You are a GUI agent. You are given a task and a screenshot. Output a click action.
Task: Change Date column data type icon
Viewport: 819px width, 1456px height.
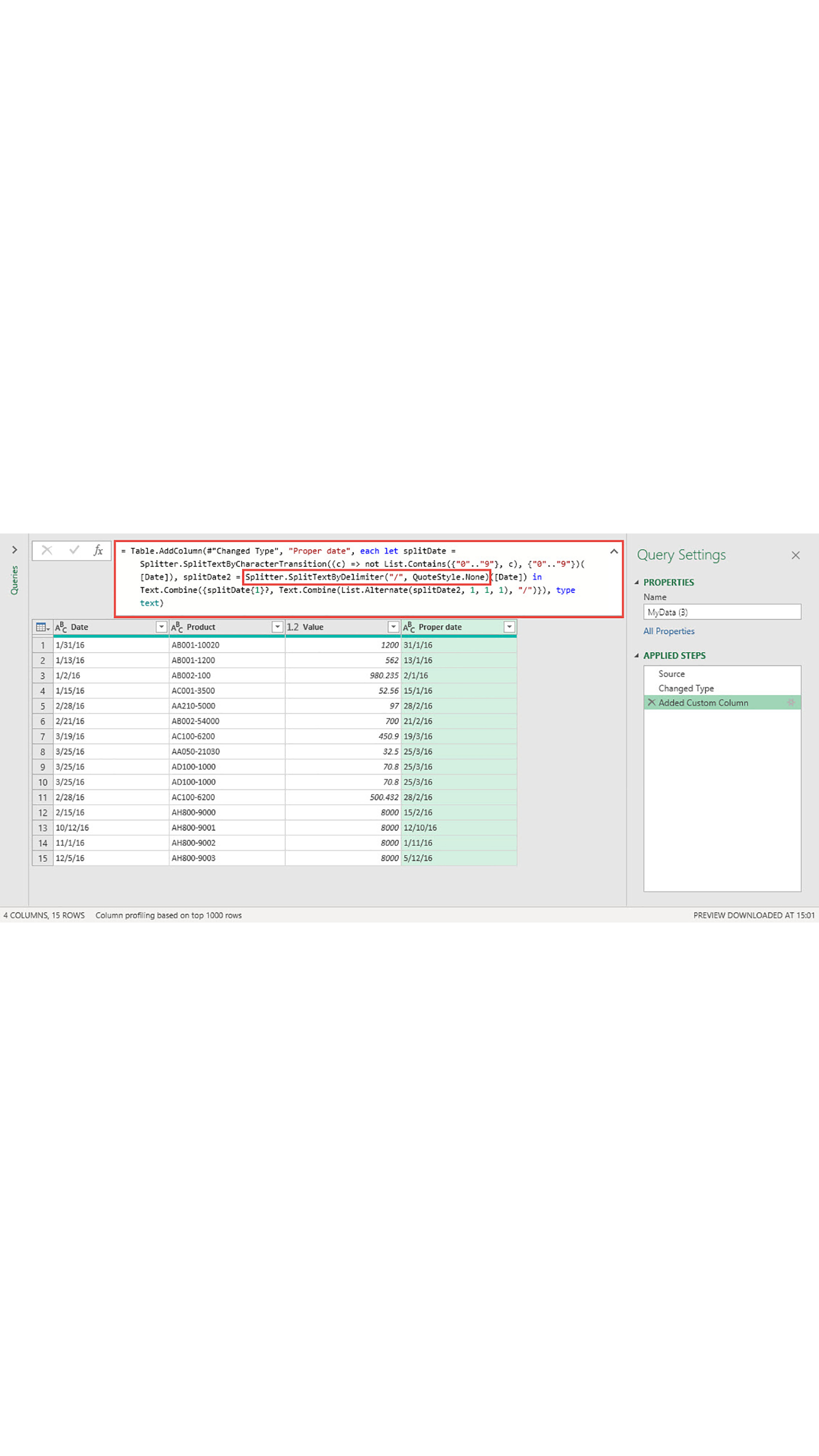(x=61, y=627)
